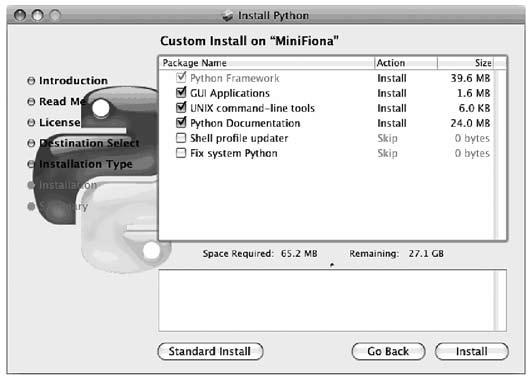Uncheck the UNIX command-line tools checkbox
The image size is (532, 379).
coord(181,107)
